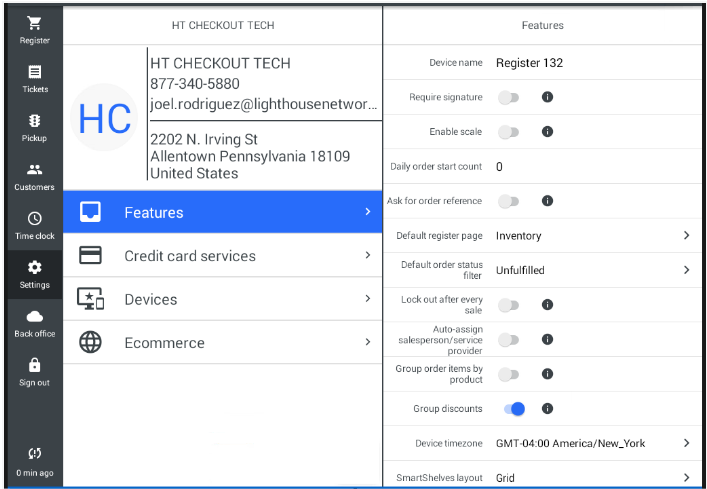The image size is (707, 489).
Task: Open Default order status filter chevron
Action: tap(686, 270)
